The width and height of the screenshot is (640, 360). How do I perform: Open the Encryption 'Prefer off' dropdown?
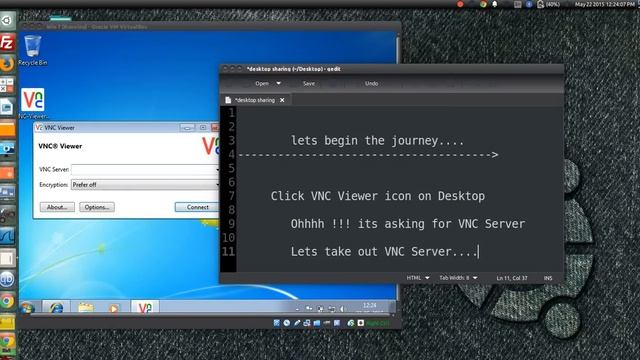click(145, 184)
